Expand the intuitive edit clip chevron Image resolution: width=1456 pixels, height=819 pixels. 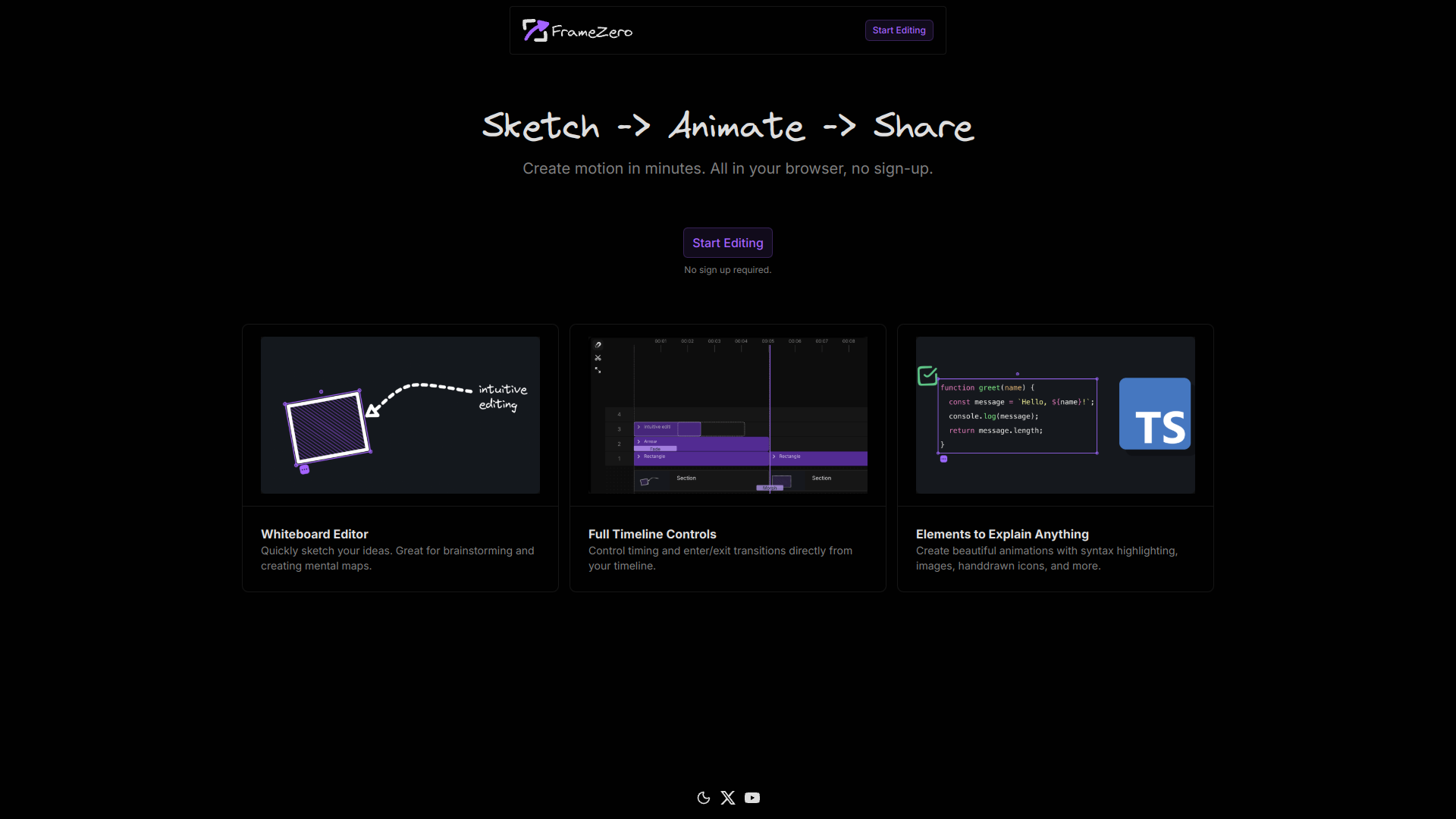pos(639,427)
